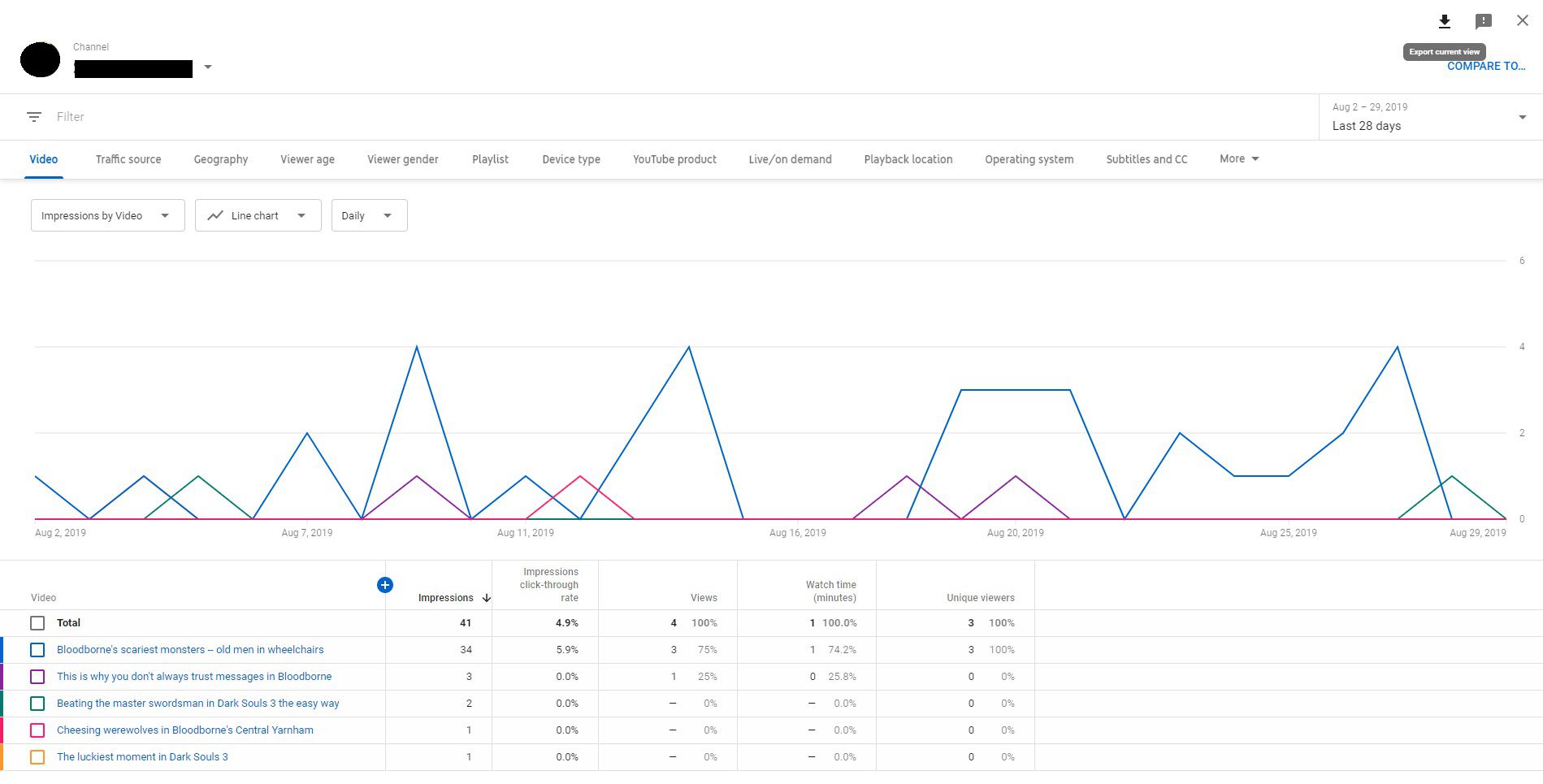Click the total impressions value 41
The image size is (1543, 784).
click(x=466, y=623)
